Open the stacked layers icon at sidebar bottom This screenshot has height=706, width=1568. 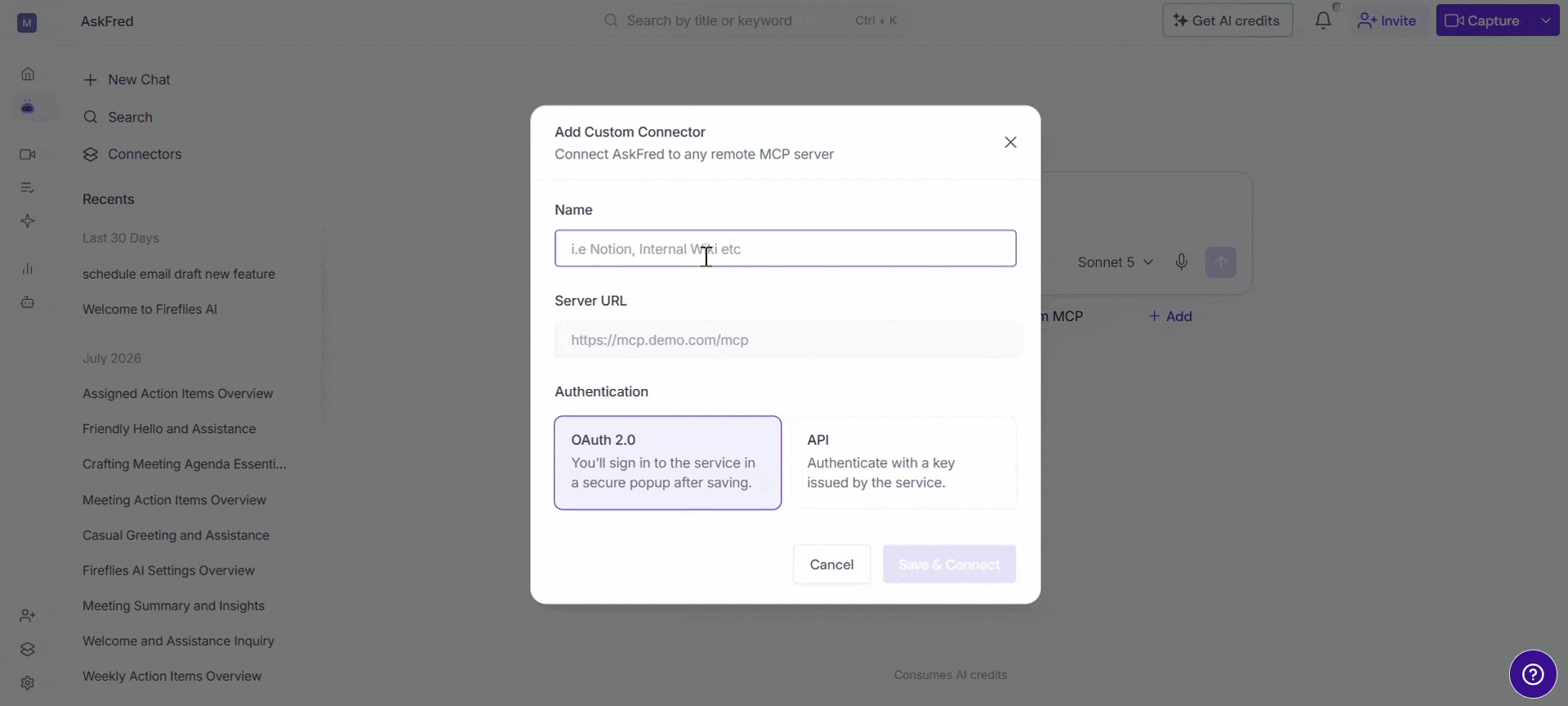click(x=28, y=649)
